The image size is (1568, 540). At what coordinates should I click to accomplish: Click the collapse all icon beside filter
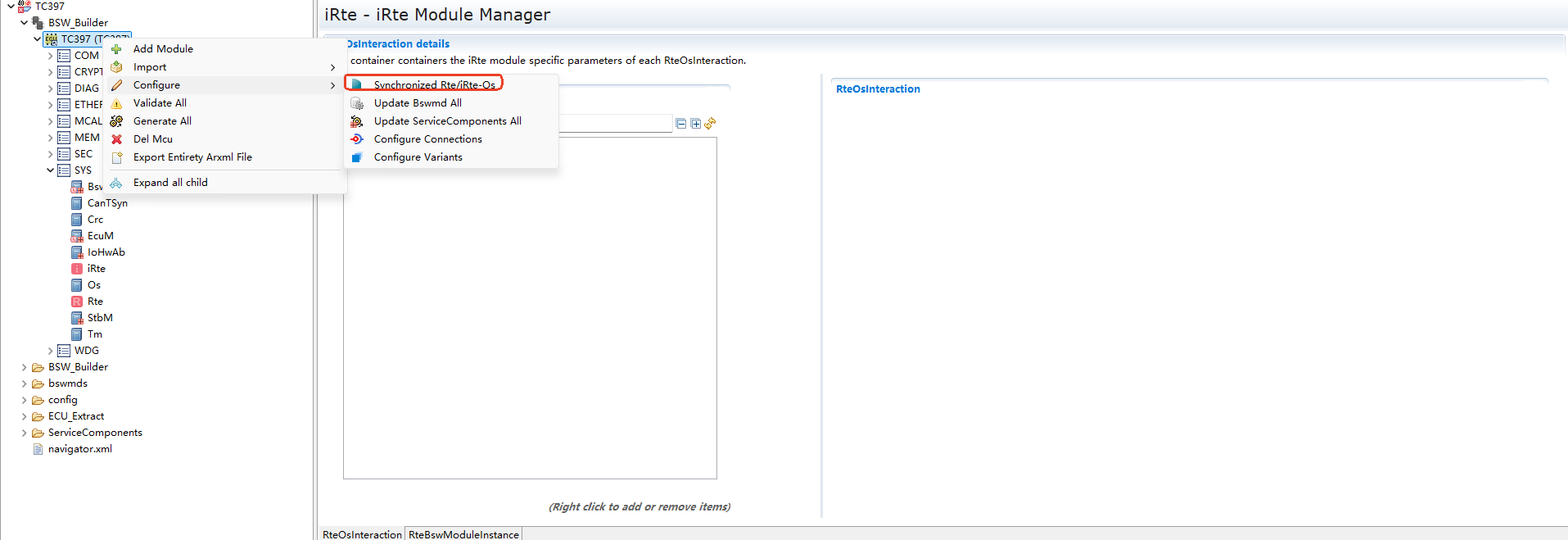[680, 124]
